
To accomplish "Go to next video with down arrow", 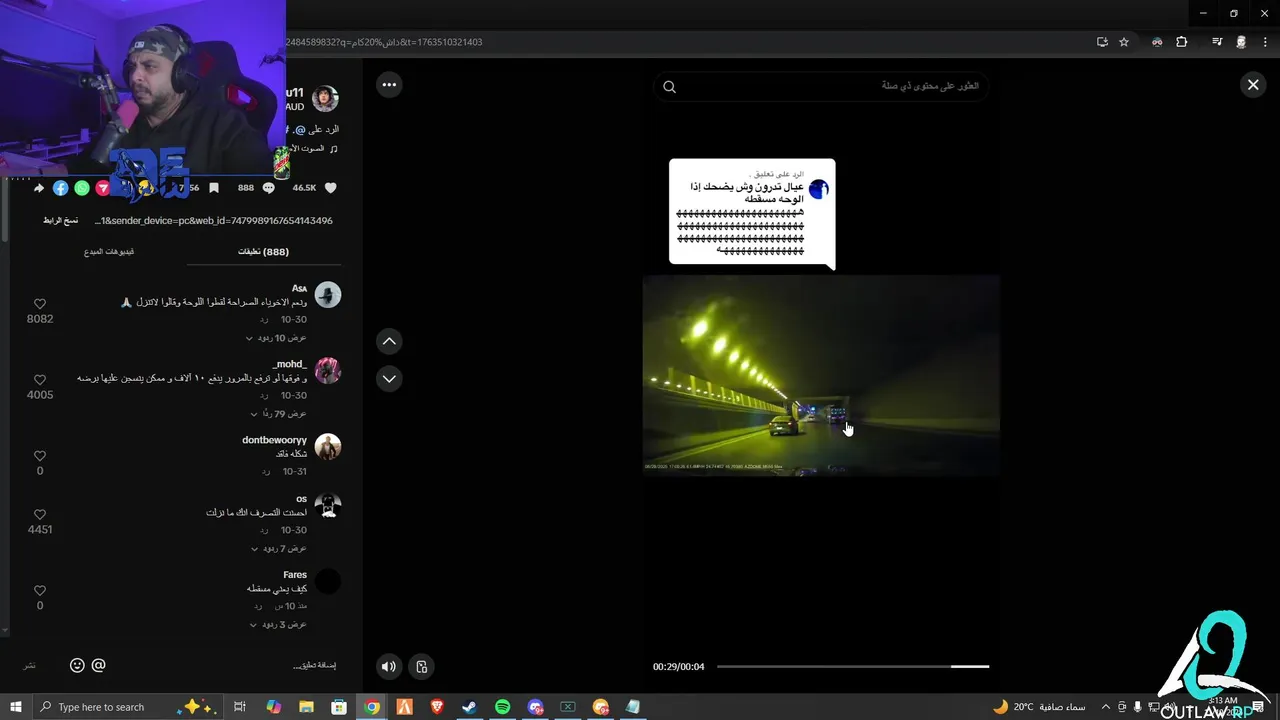I will [x=389, y=378].
